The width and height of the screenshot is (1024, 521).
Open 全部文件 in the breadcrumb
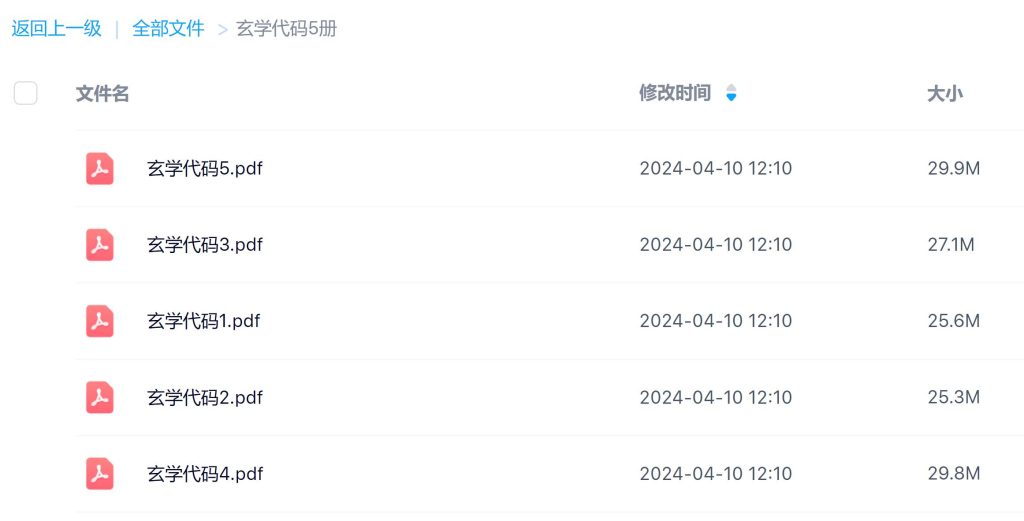tap(168, 28)
